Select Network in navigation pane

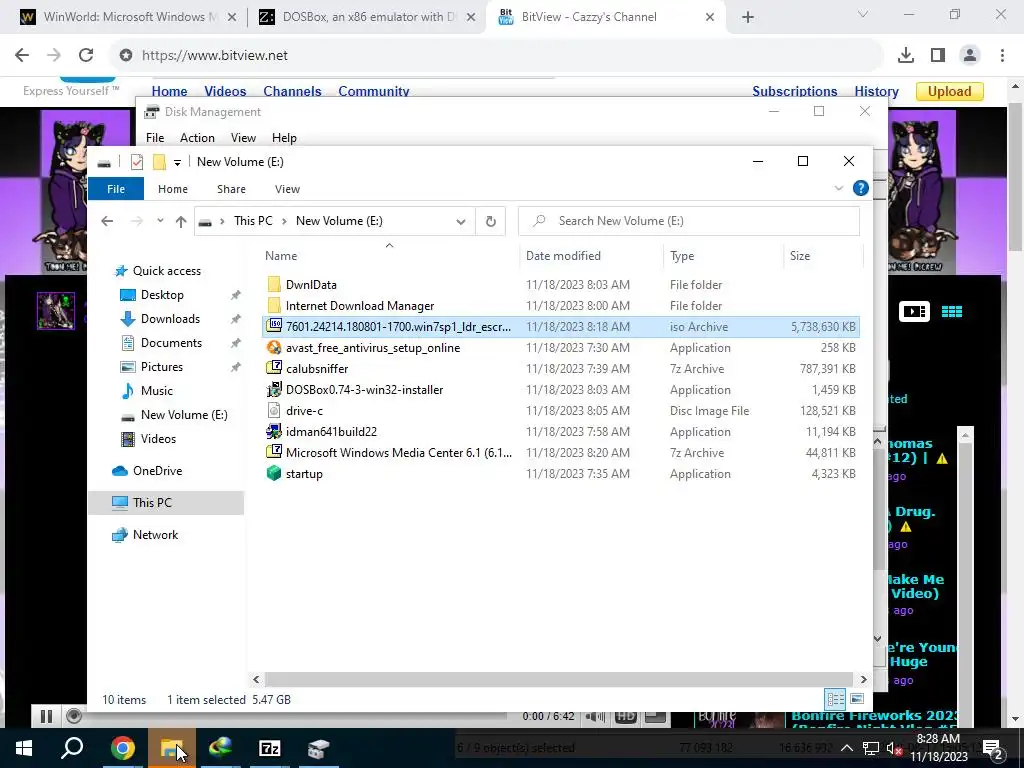155,535
